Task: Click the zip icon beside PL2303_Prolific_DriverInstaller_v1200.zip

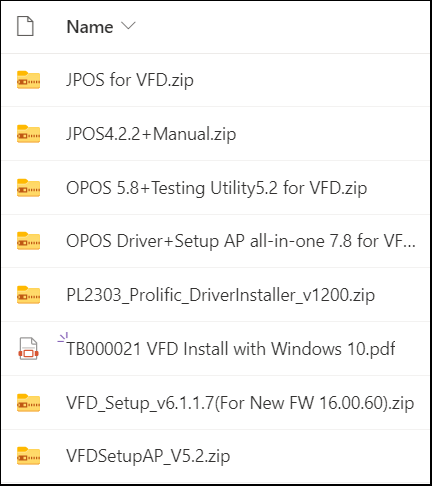Action: coord(28,295)
